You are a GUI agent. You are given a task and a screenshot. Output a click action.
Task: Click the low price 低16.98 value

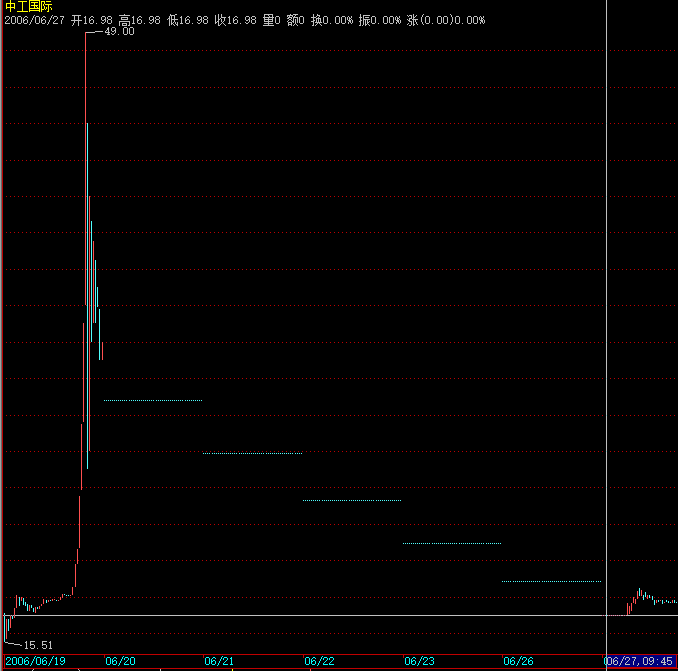tap(187, 20)
